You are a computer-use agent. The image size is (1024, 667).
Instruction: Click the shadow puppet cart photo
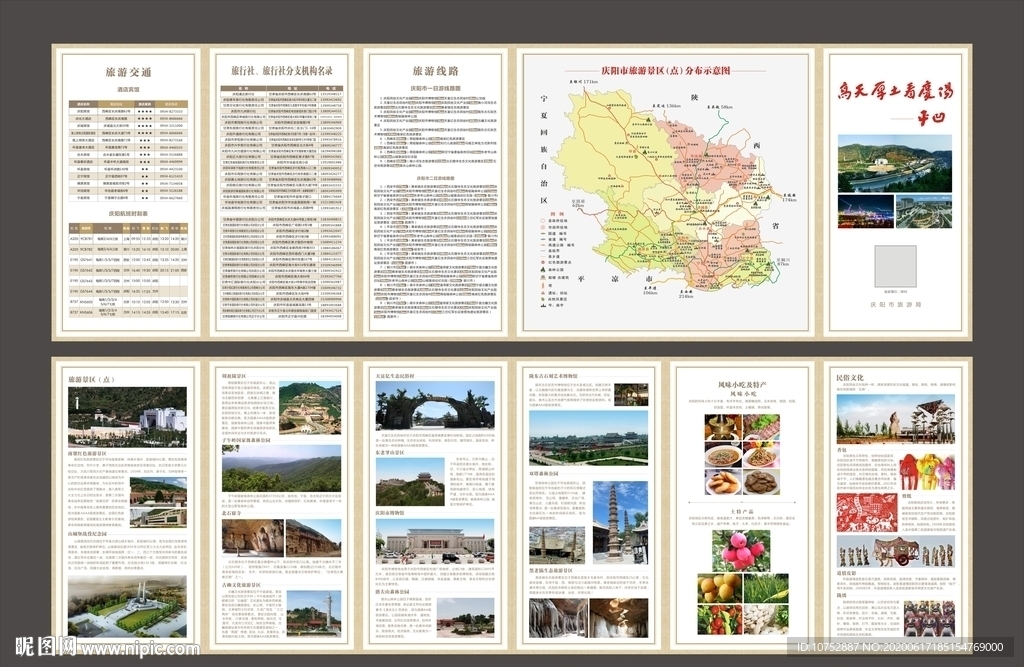(897, 548)
